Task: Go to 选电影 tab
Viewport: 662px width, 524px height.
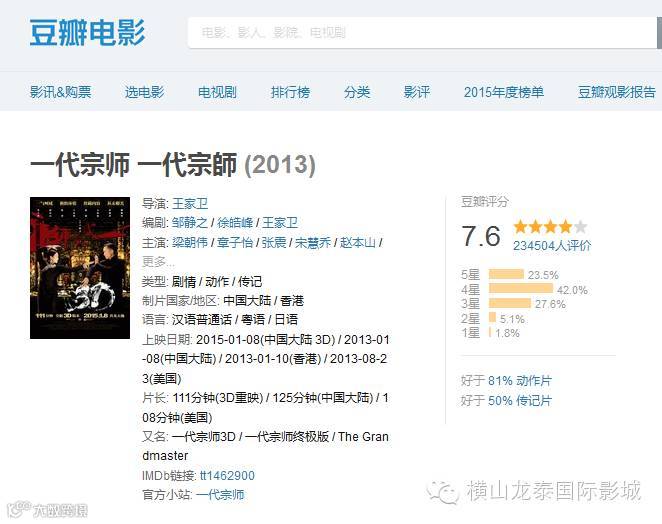Action: [x=144, y=92]
